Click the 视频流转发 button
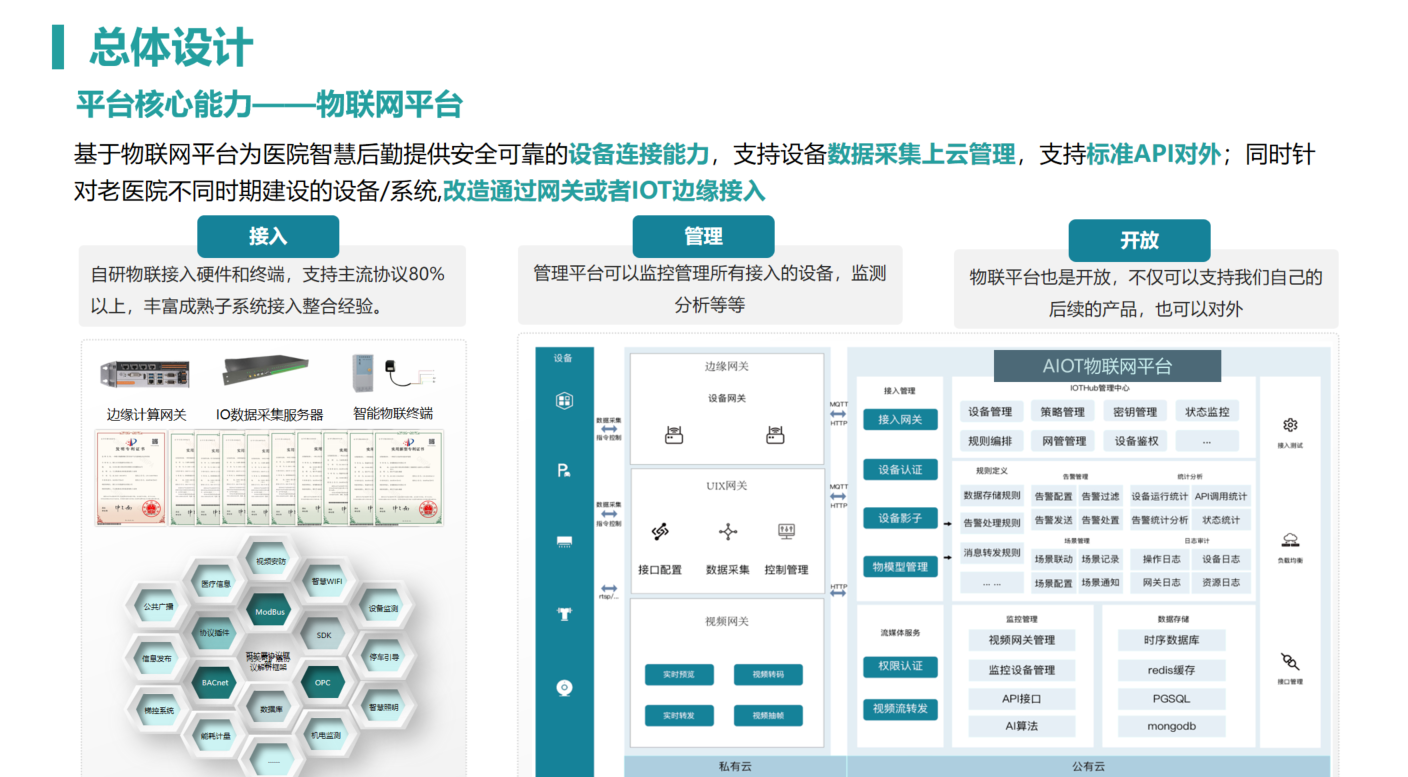This screenshot has height=777, width=1408. pos(900,709)
